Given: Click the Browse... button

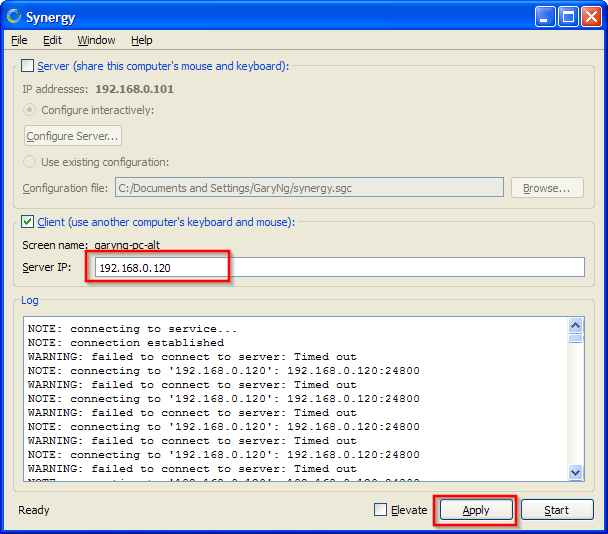Looking at the screenshot, I should click(547, 188).
